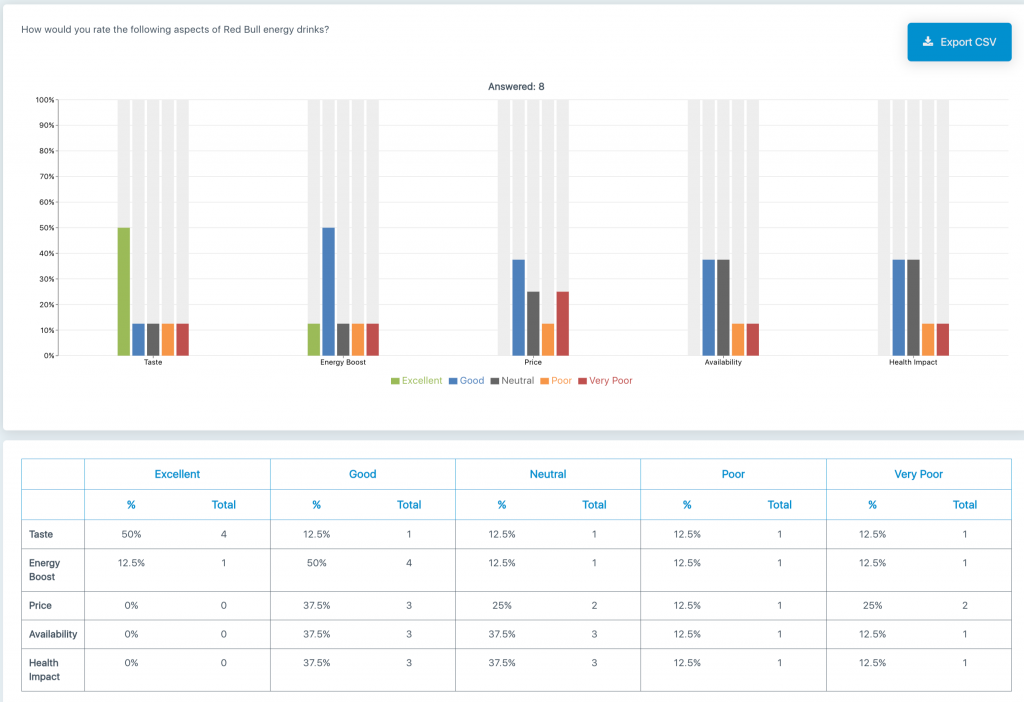Click the Total subheader under Excellent
Screen dimensions: 1024x702
pos(223,505)
